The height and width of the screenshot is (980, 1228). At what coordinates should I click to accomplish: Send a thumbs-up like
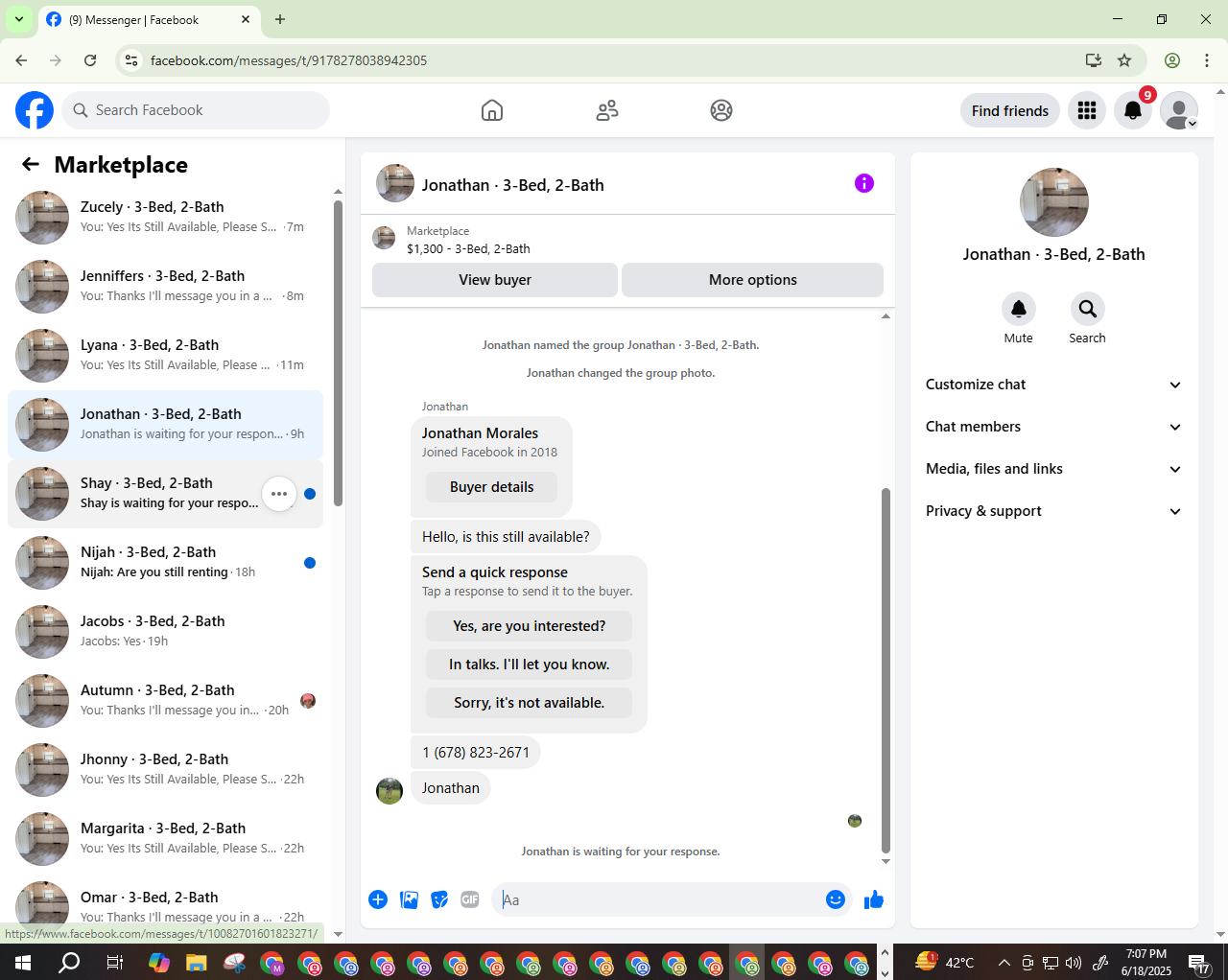(874, 899)
